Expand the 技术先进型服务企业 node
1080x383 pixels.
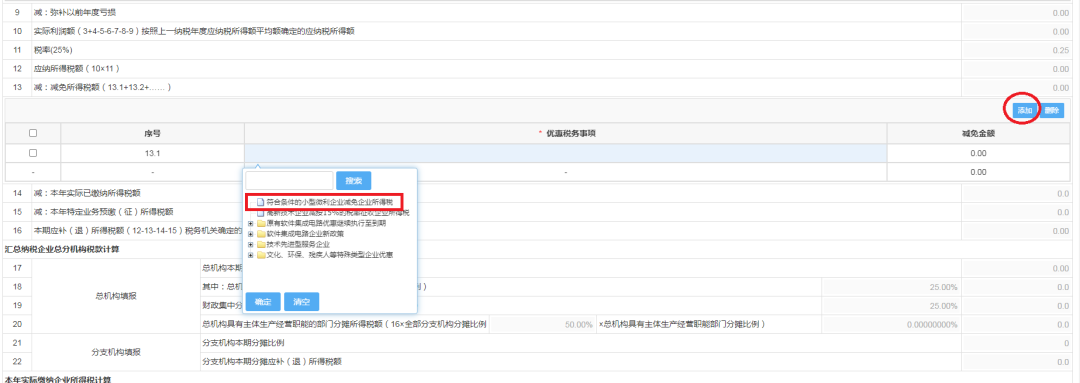coord(251,245)
